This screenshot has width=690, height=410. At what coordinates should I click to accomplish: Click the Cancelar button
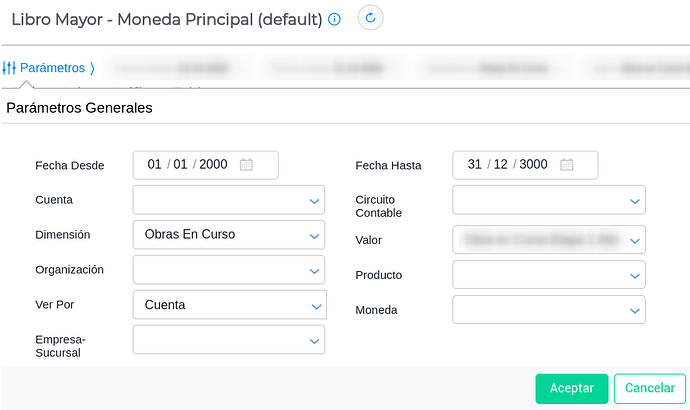[x=650, y=388]
